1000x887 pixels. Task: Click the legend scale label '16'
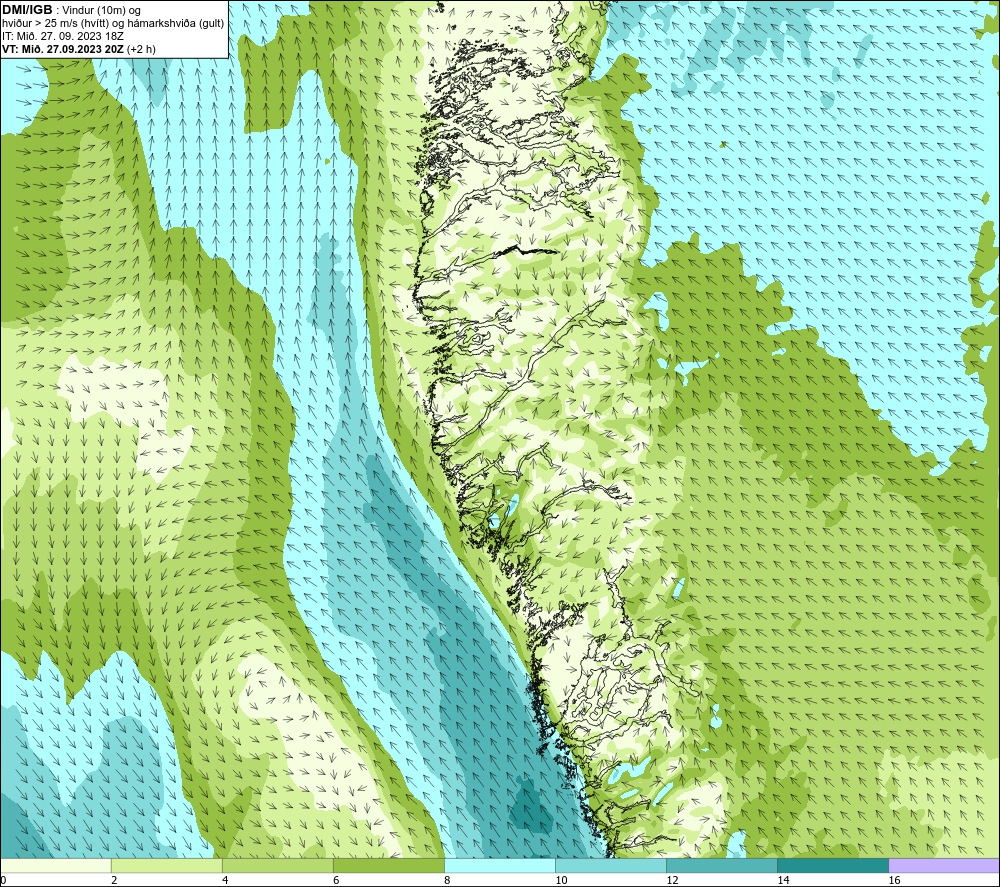(x=894, y=880)
